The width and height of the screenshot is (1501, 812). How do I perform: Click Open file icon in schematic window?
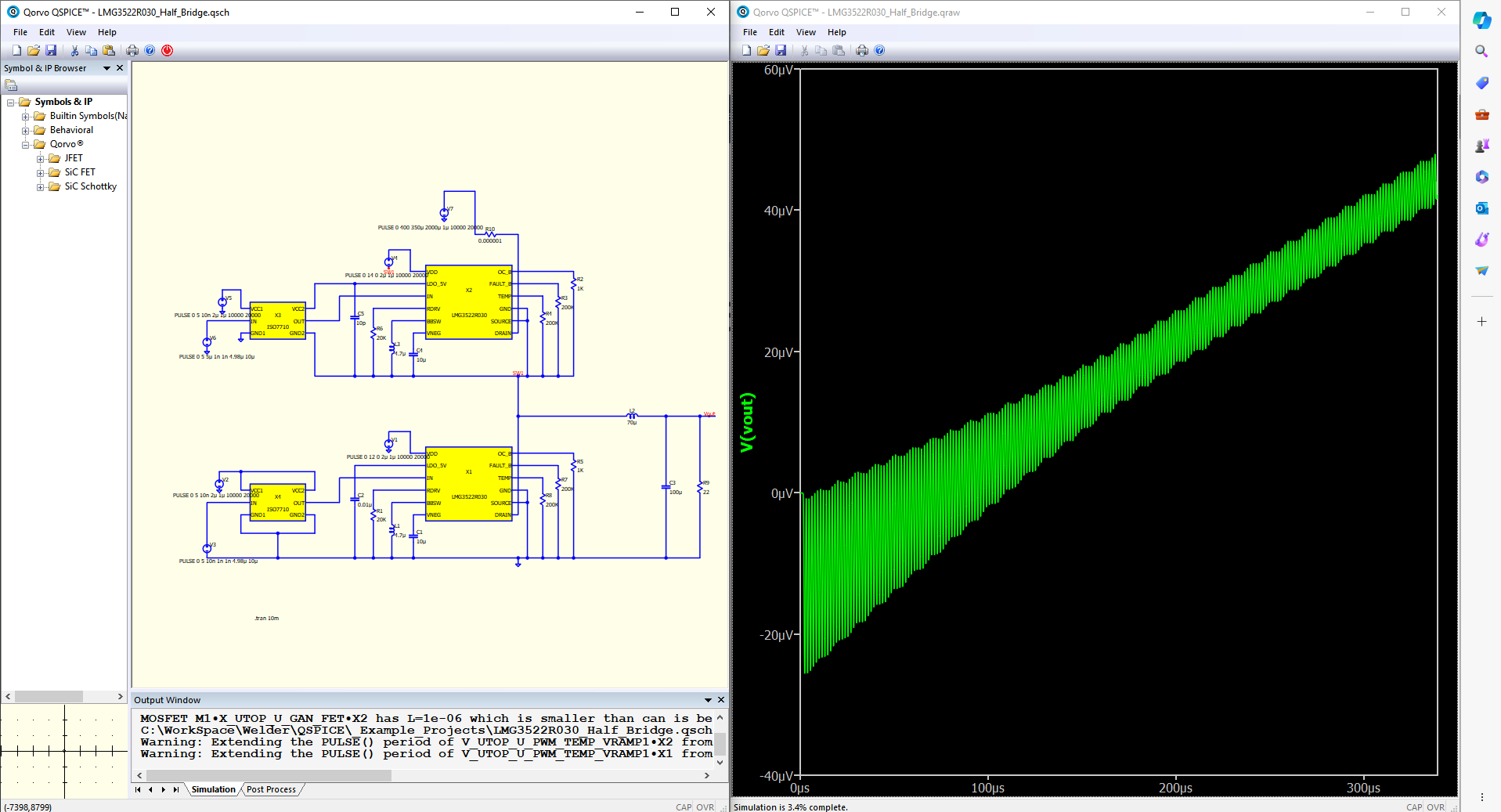pos(34,50)
